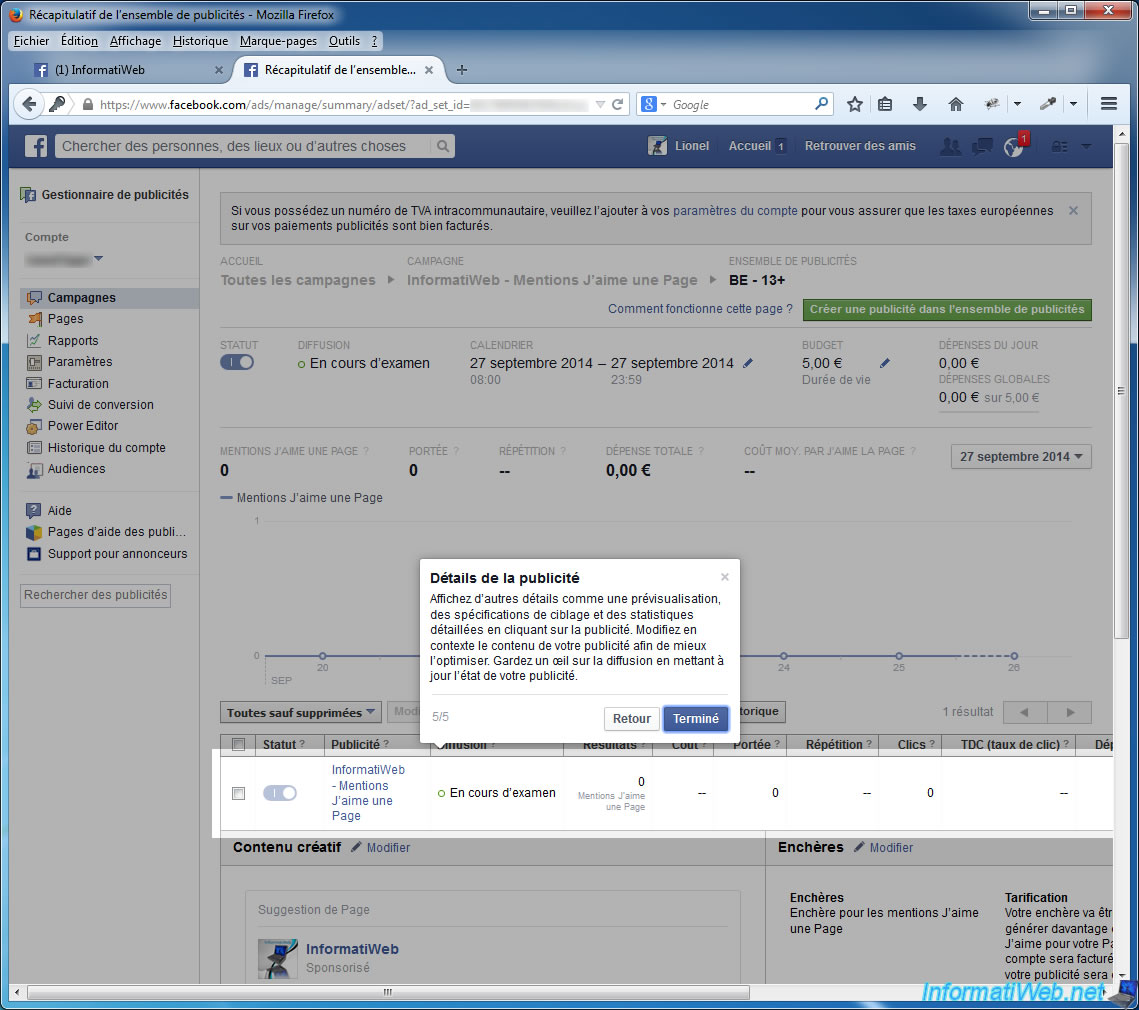
Task: Check the InformatiWeb ad row checkbox
Action: click(238, 793)
